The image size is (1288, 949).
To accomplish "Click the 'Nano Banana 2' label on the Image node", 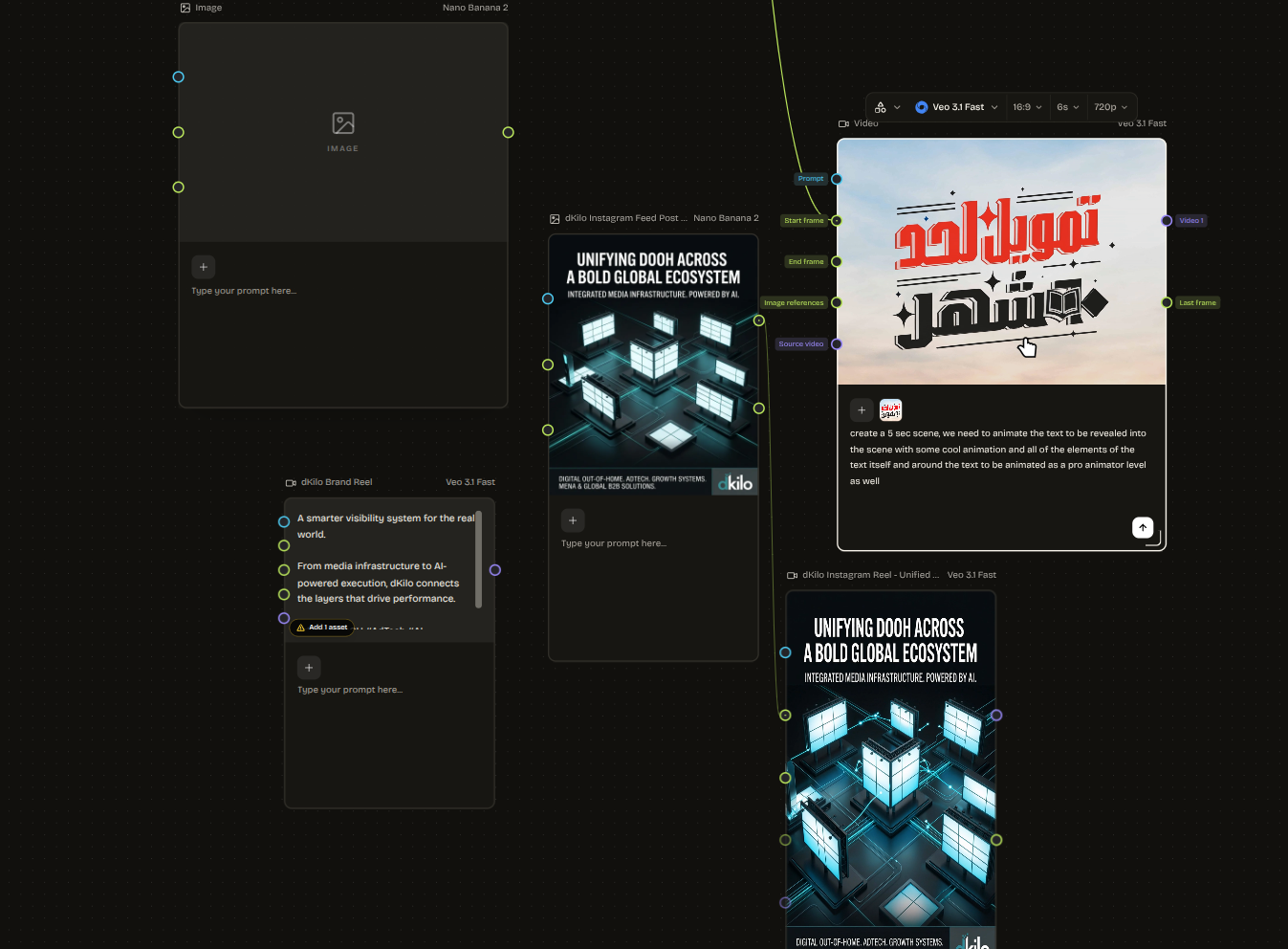I will (x=475, y=8).
